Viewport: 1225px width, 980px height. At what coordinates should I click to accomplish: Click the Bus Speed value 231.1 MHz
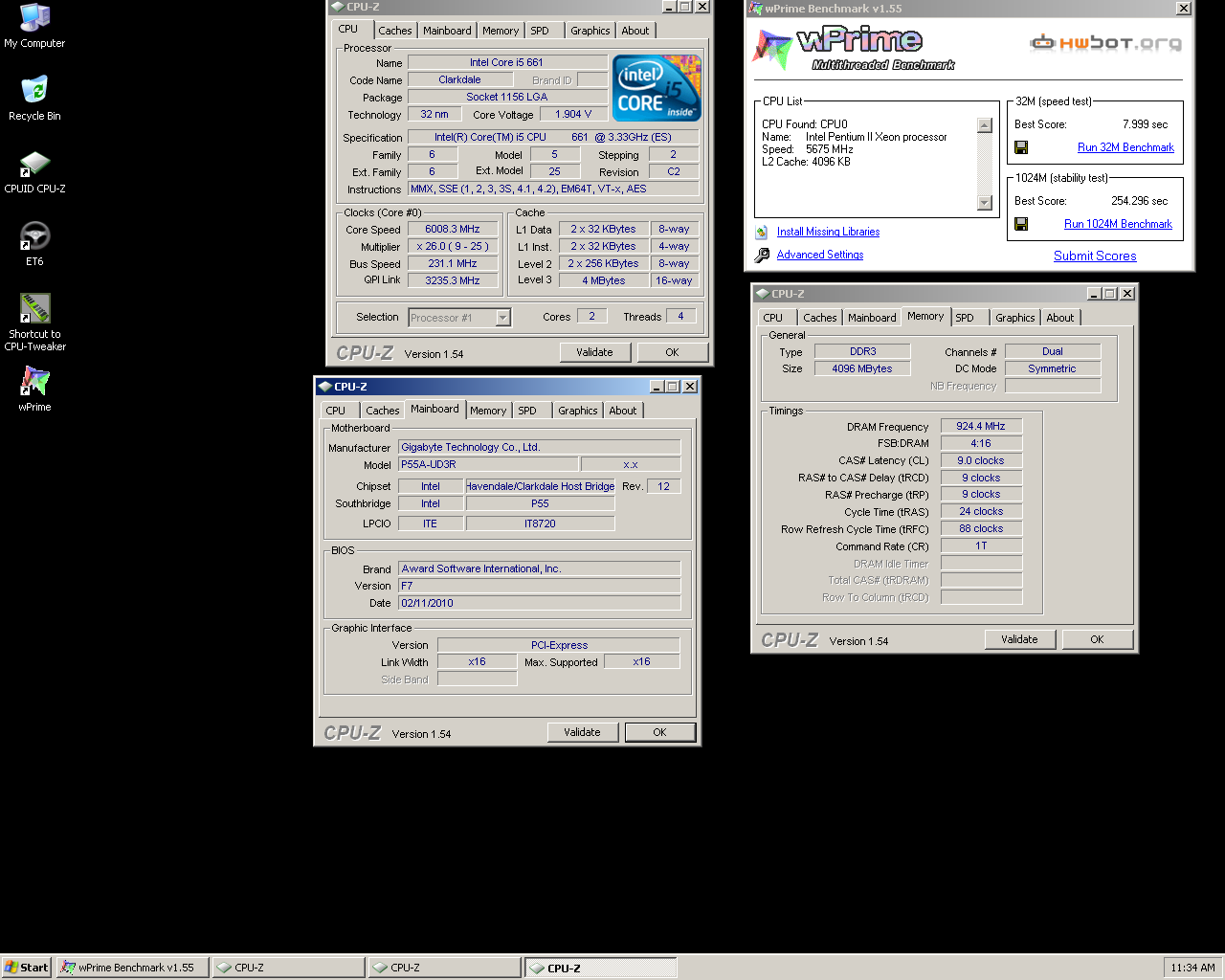point(453,264)
